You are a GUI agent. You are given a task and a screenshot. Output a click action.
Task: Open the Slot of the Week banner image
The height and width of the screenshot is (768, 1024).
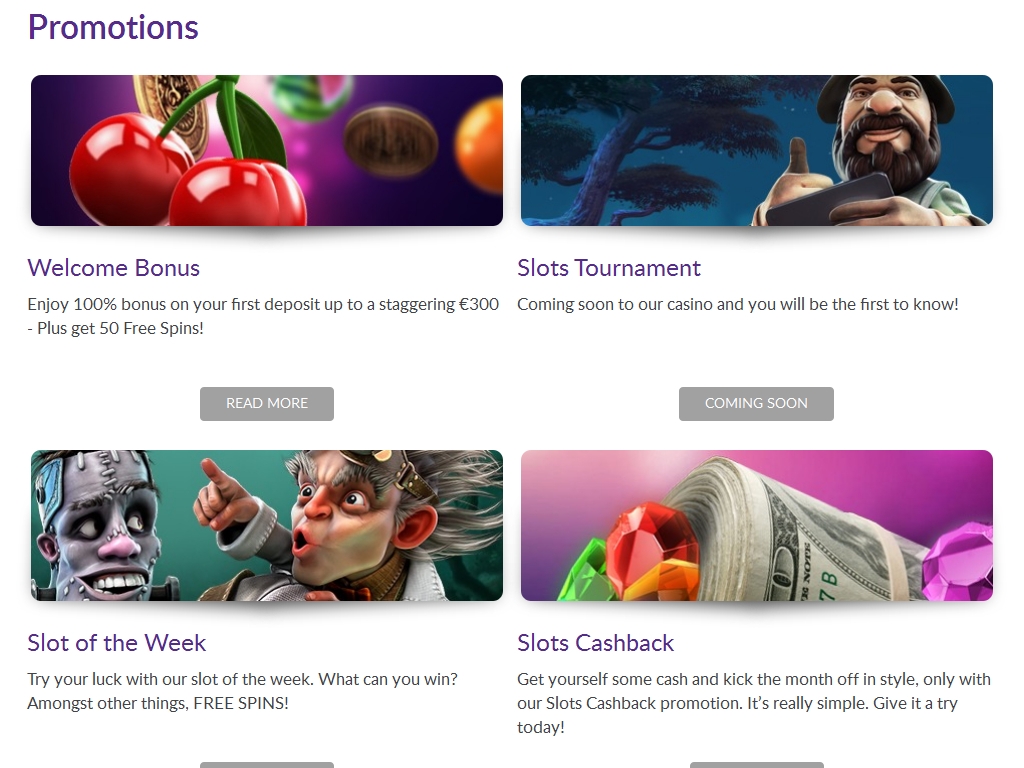pyautogui.click(x=267, y=525)
